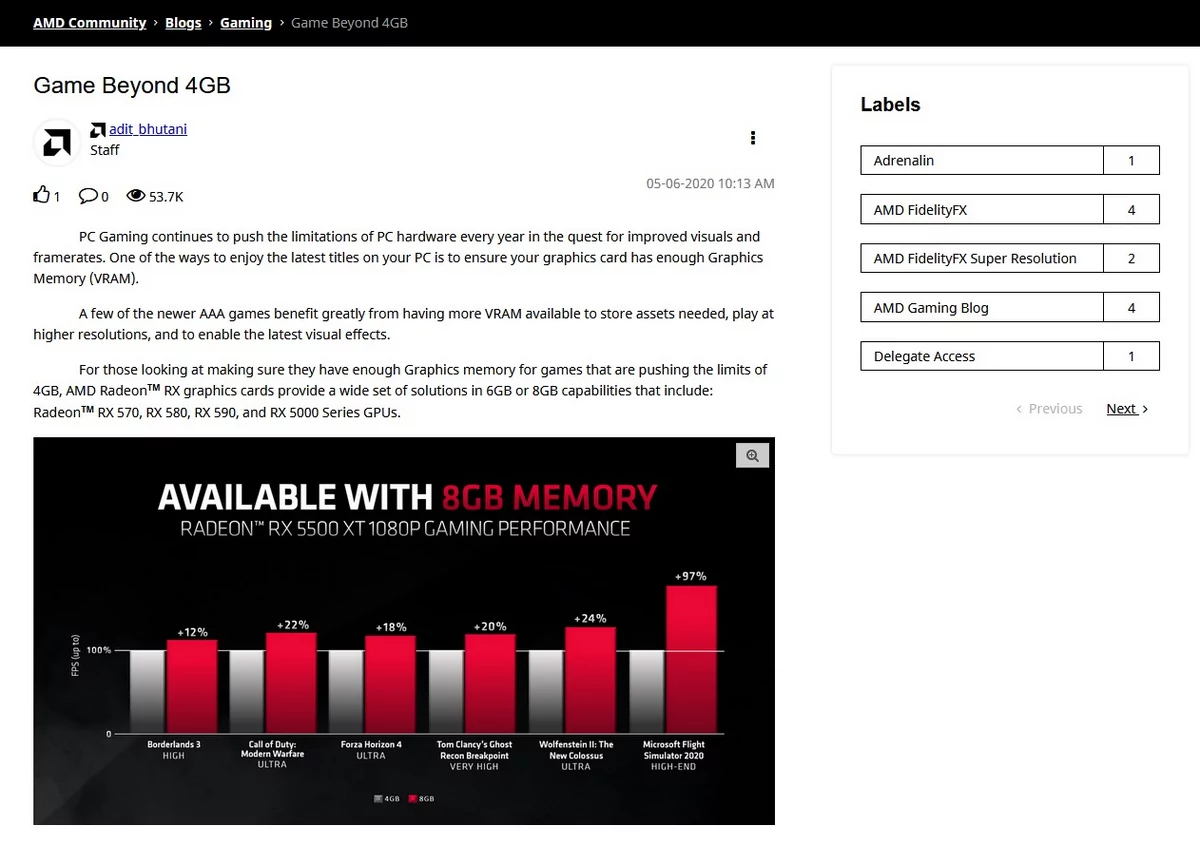
Task: Open the post options three-dot menu
Action: (753, 138)
